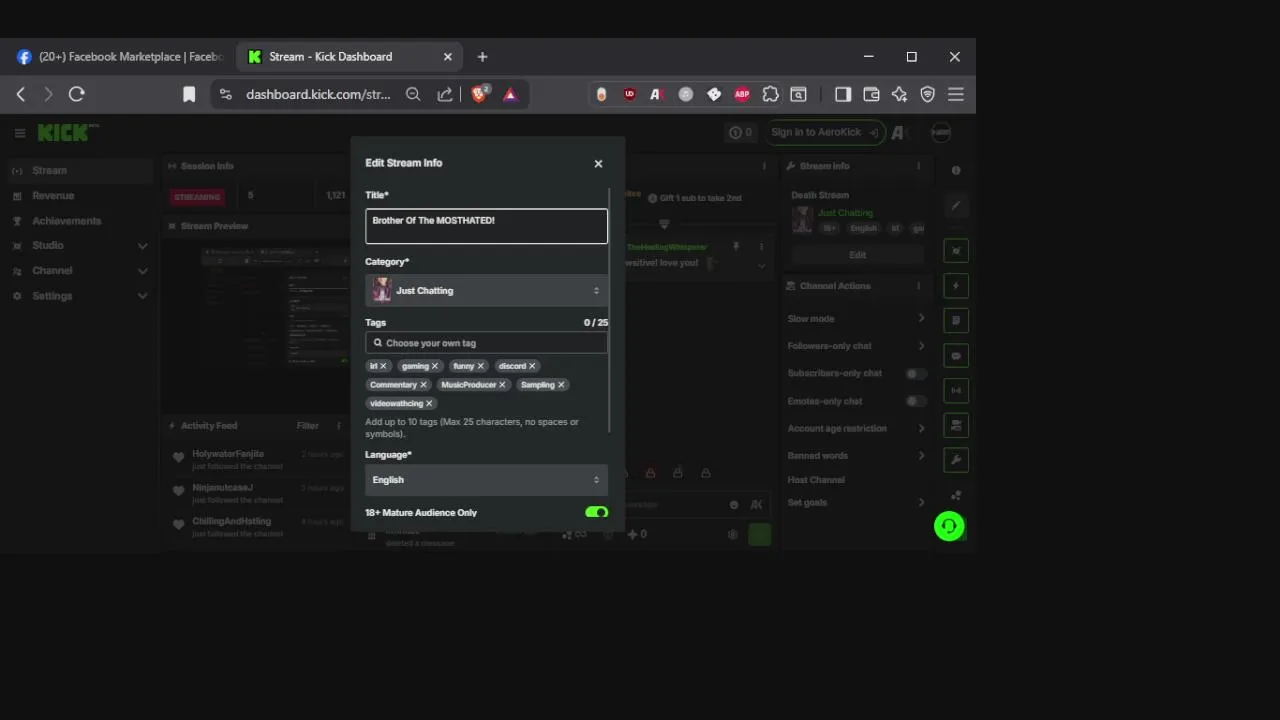Edit the stream Title text field
The width and height of the screenshot is (1280, 720).
(486, 226)
